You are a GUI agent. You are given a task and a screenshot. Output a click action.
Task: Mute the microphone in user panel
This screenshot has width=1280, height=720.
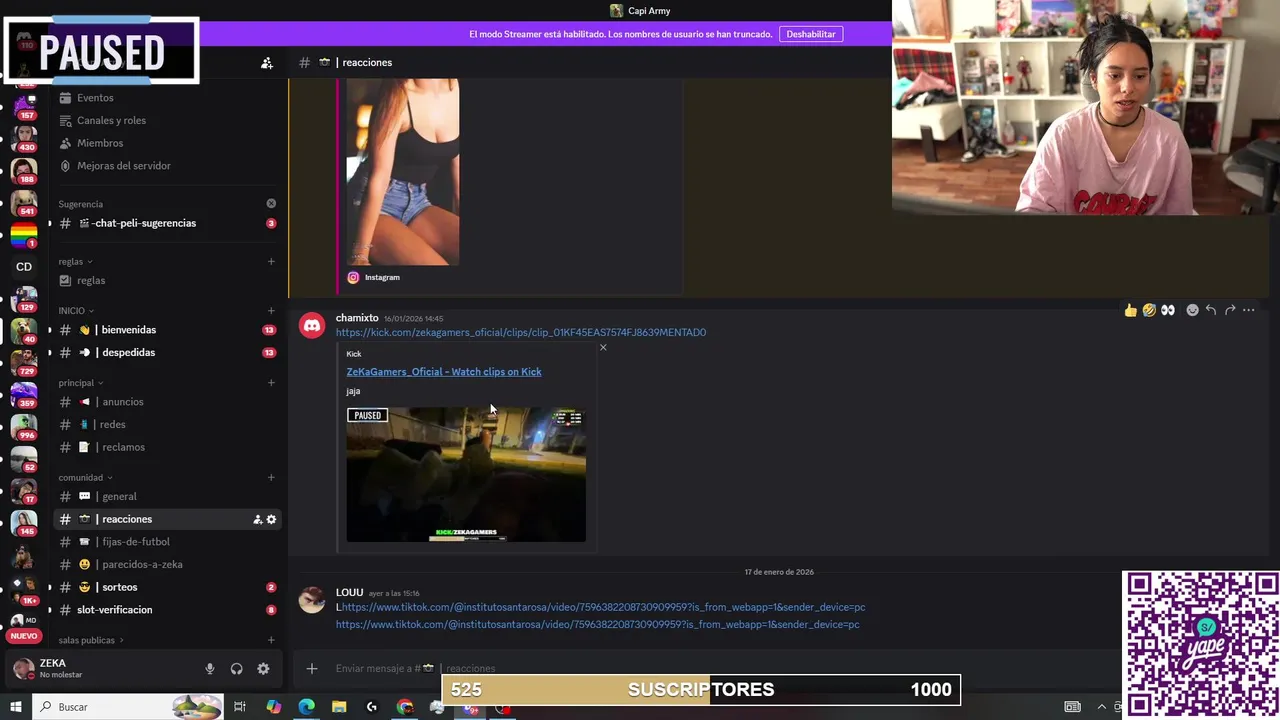coord(210,669)
